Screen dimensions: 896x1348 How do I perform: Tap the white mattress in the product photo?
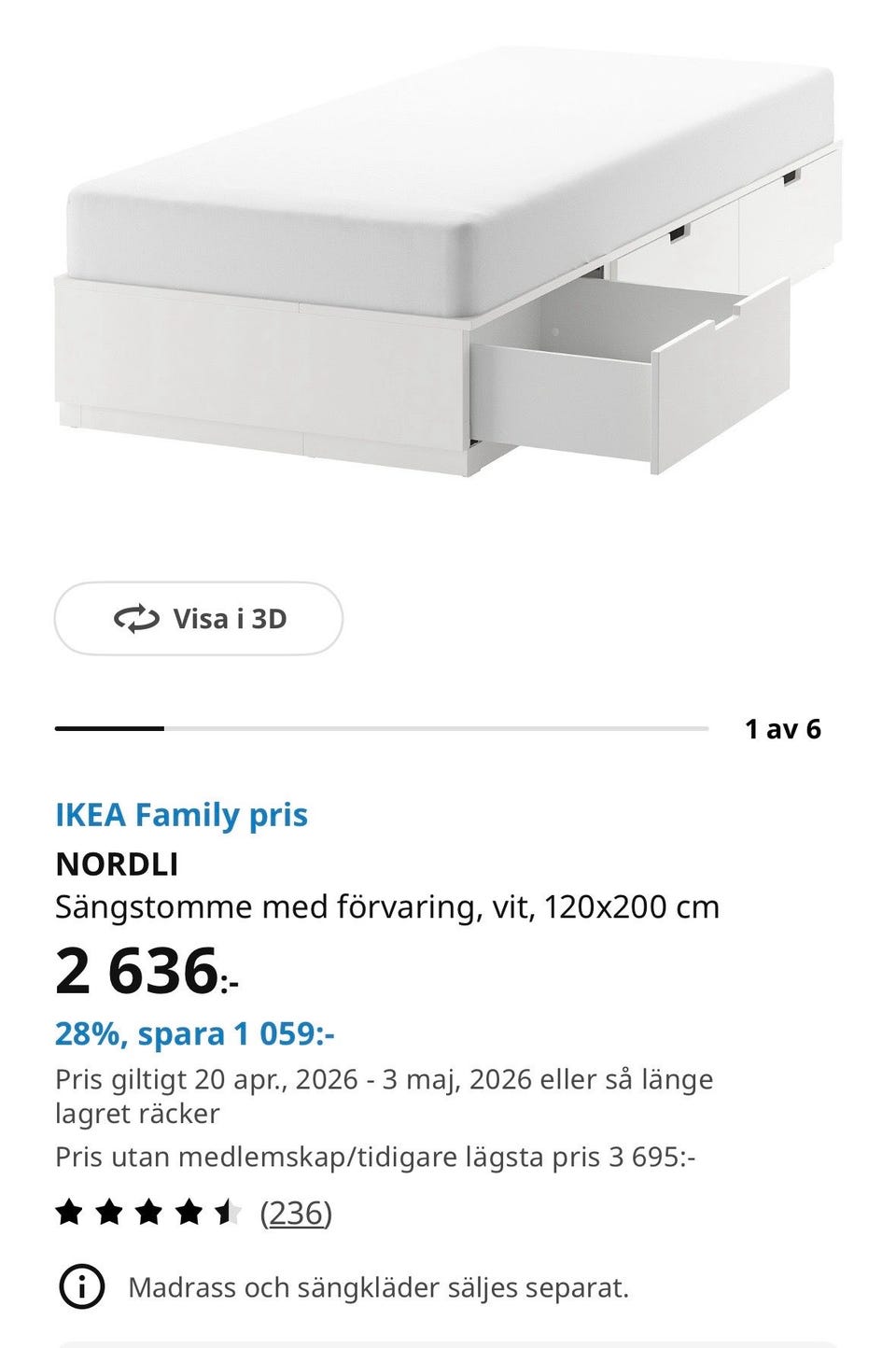pyautogui.click(x=448, y=168)
